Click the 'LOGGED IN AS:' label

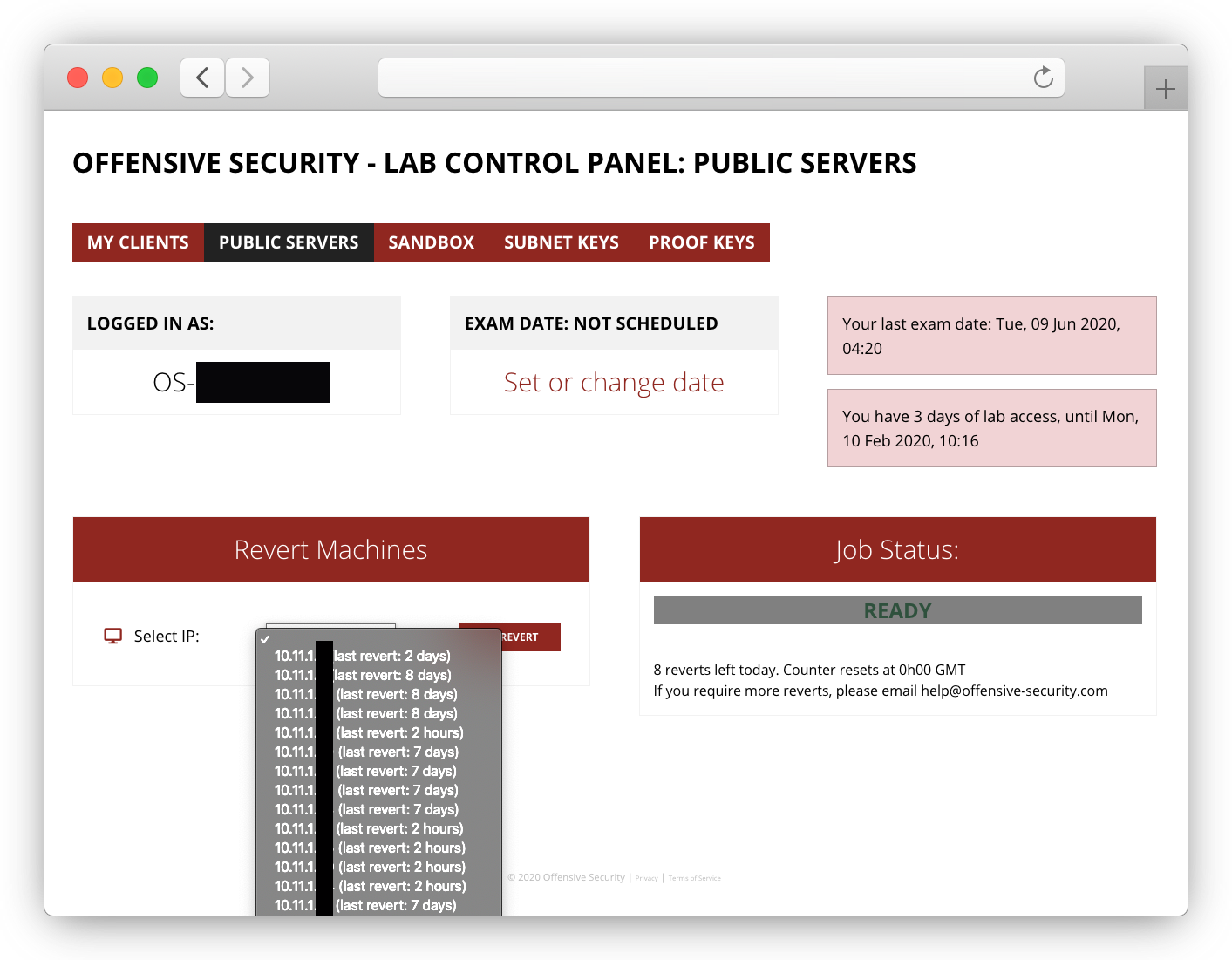click(151, 323)
